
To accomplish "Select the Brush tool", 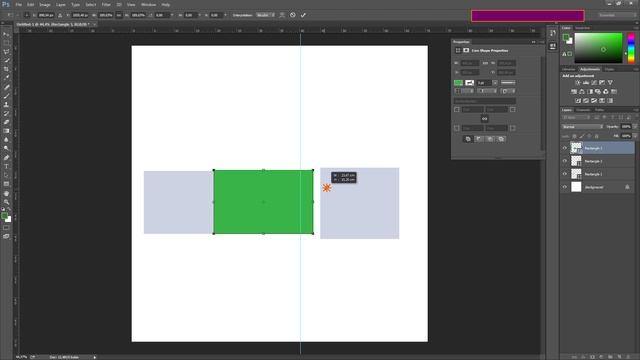I will click(x=6, y=96).
